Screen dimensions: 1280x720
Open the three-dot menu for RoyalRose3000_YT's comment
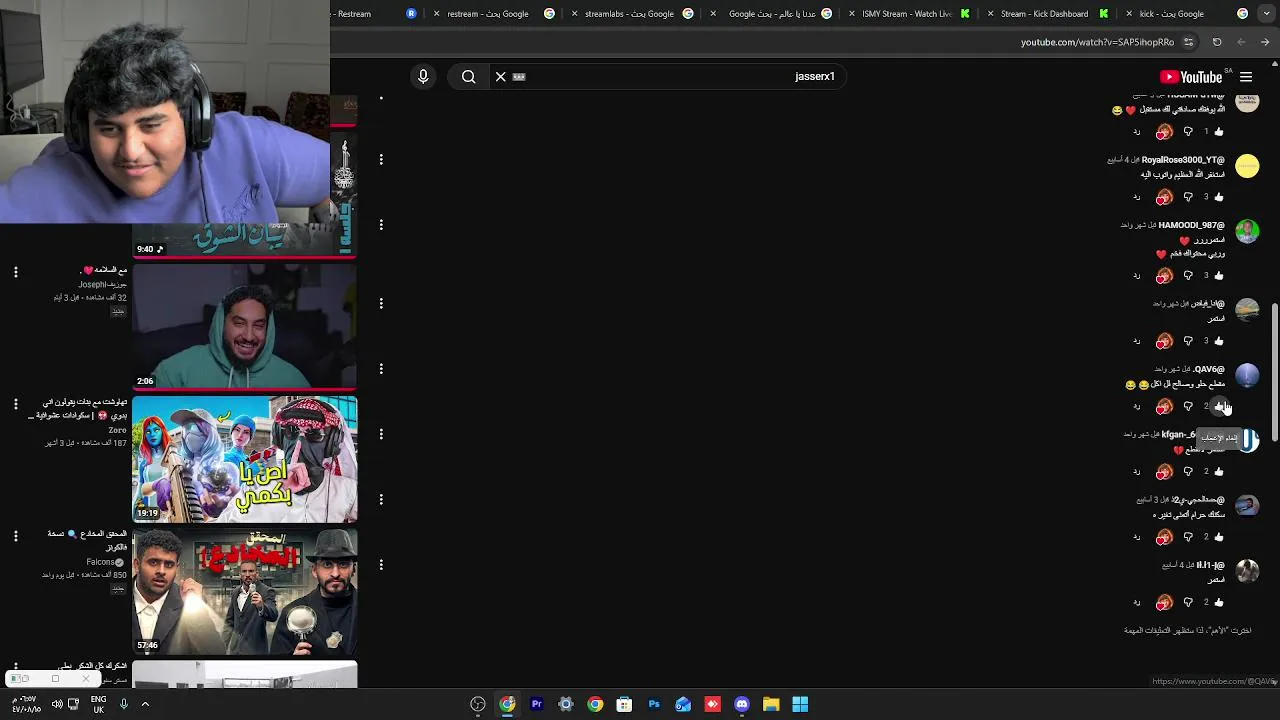tap(381, 159)
